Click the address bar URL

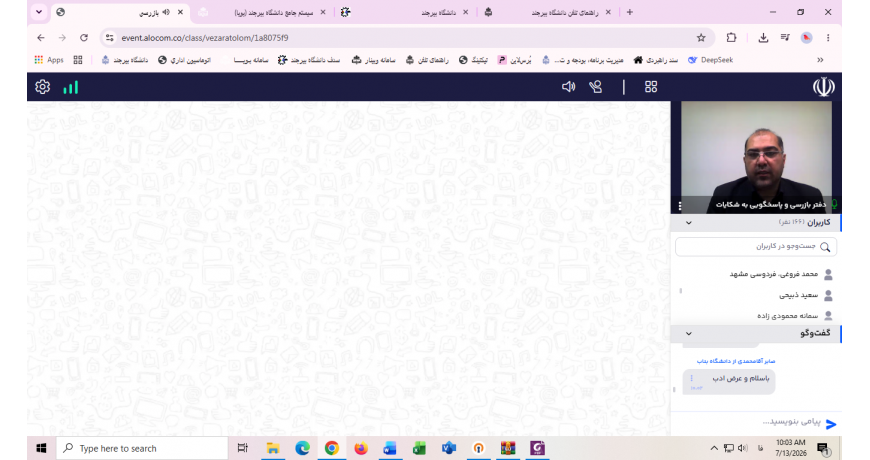click(x=205, y=38)
